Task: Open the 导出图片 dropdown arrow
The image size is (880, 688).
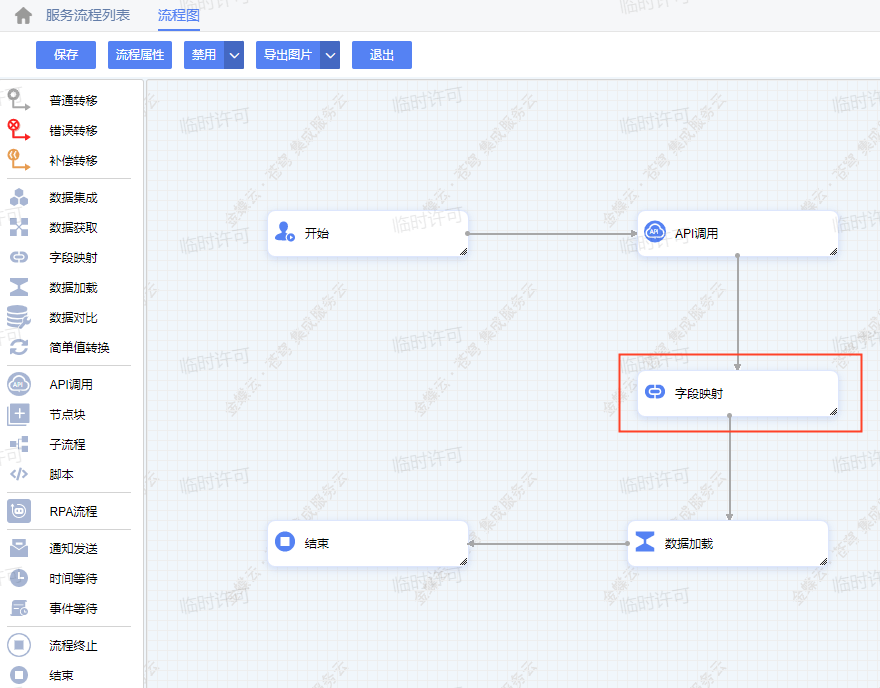Action: (331, 55)
